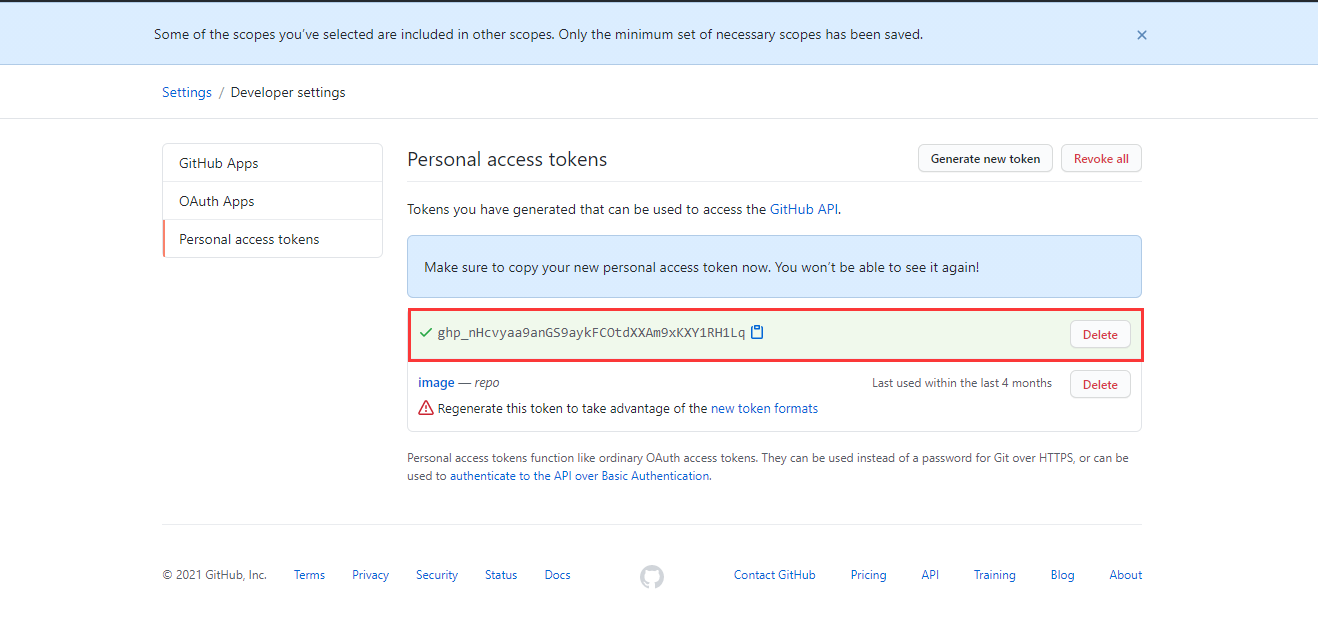Image resolution: width=1318 pixels, height=621 pixels.
Task: Dismiss the scopes notification banner
Action: tap(1141, 35)
